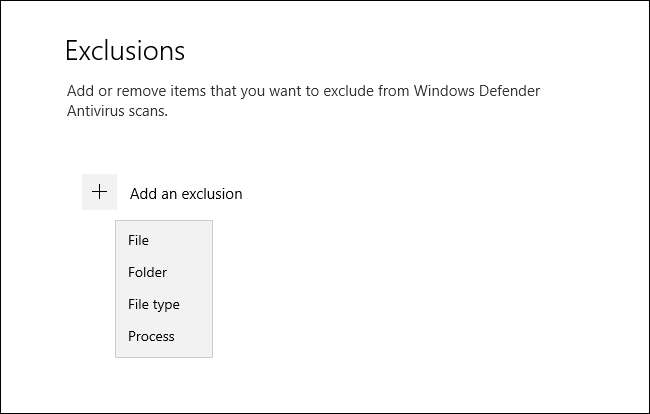Click the plus icon for adding exclusions
650x414 pixels.
[99, 192]
